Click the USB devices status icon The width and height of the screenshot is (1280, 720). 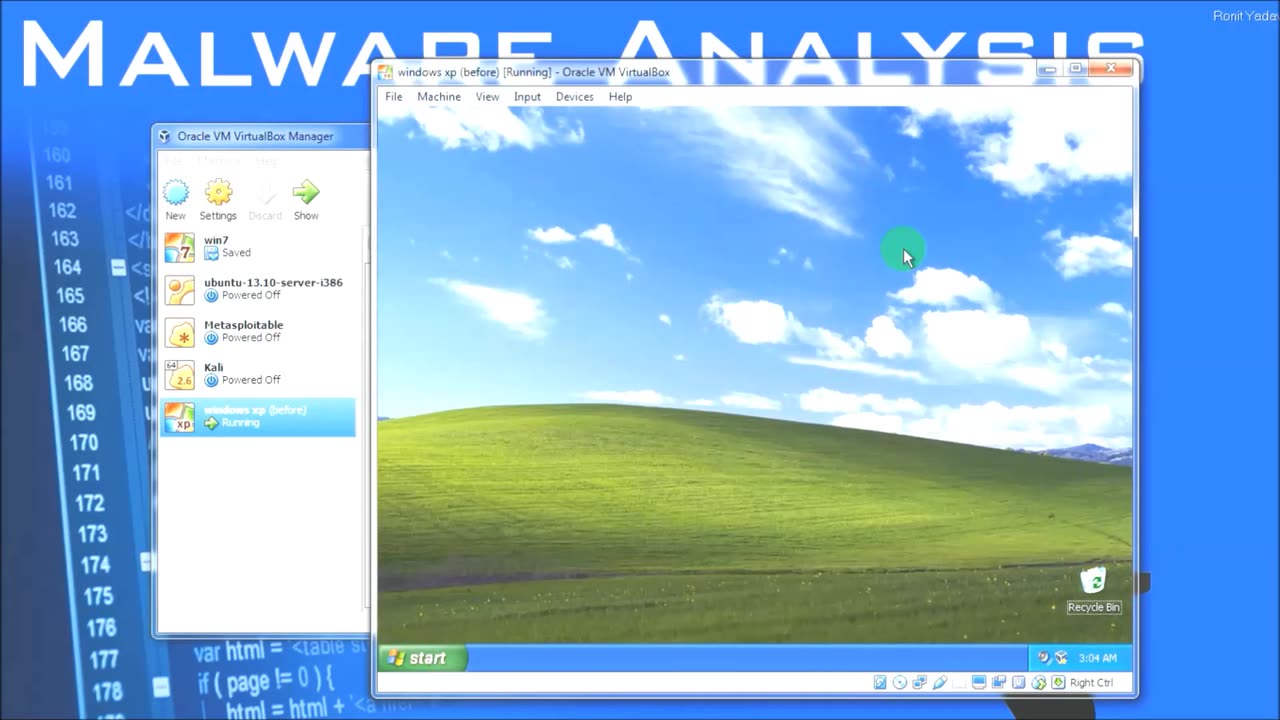click(940, 682)
